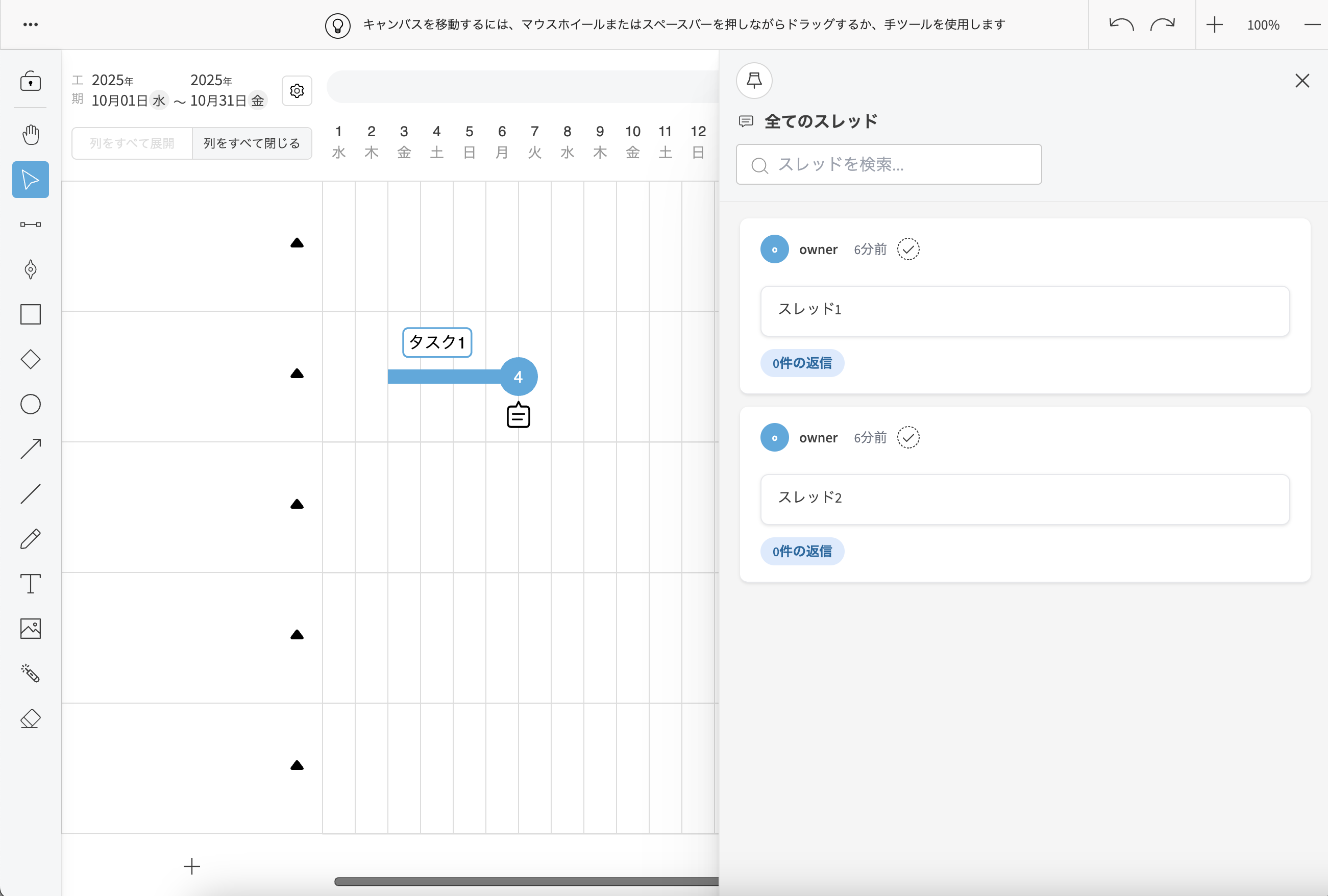Click 列をすべて閉じる button
Screen dimensions: 1328x896
click(x=252, y=143)
